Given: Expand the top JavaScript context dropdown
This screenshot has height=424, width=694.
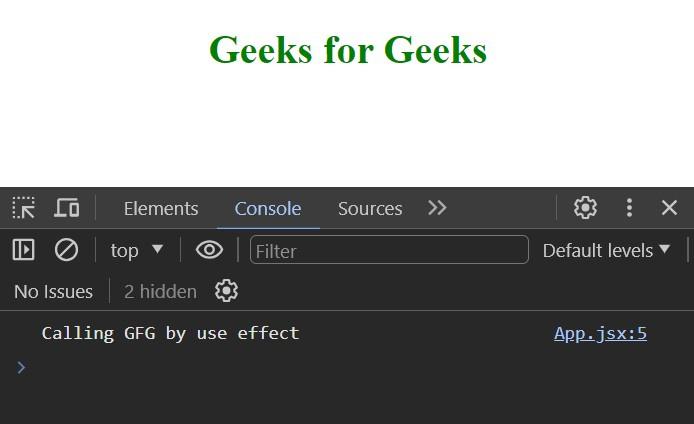Looking at the screenshot, I should click(136, 251).
